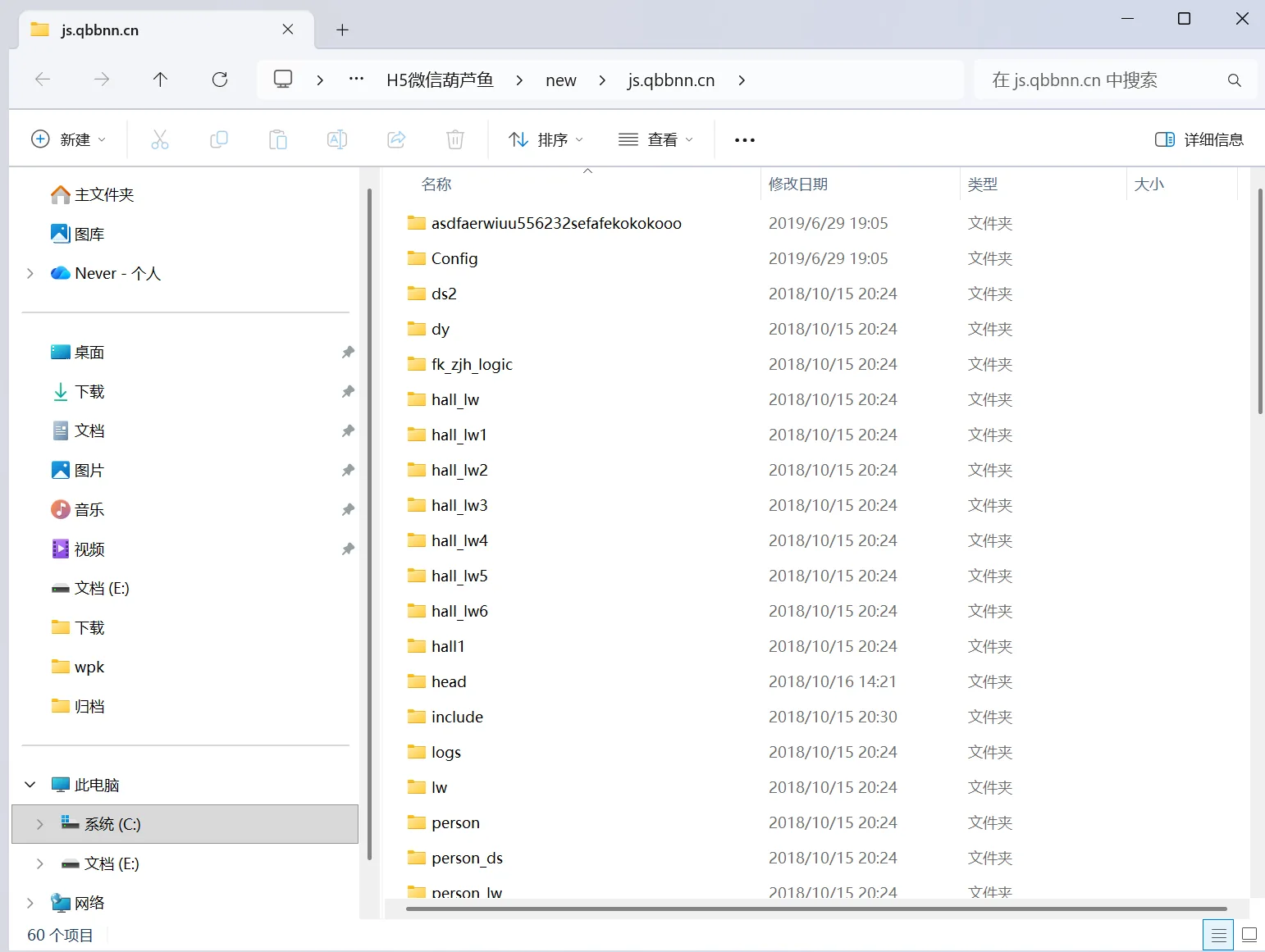Viewport: 1265px width, 952px height.
Task: Expand the 系统 (C:) drive node
Action: click(x=40, y=824)
